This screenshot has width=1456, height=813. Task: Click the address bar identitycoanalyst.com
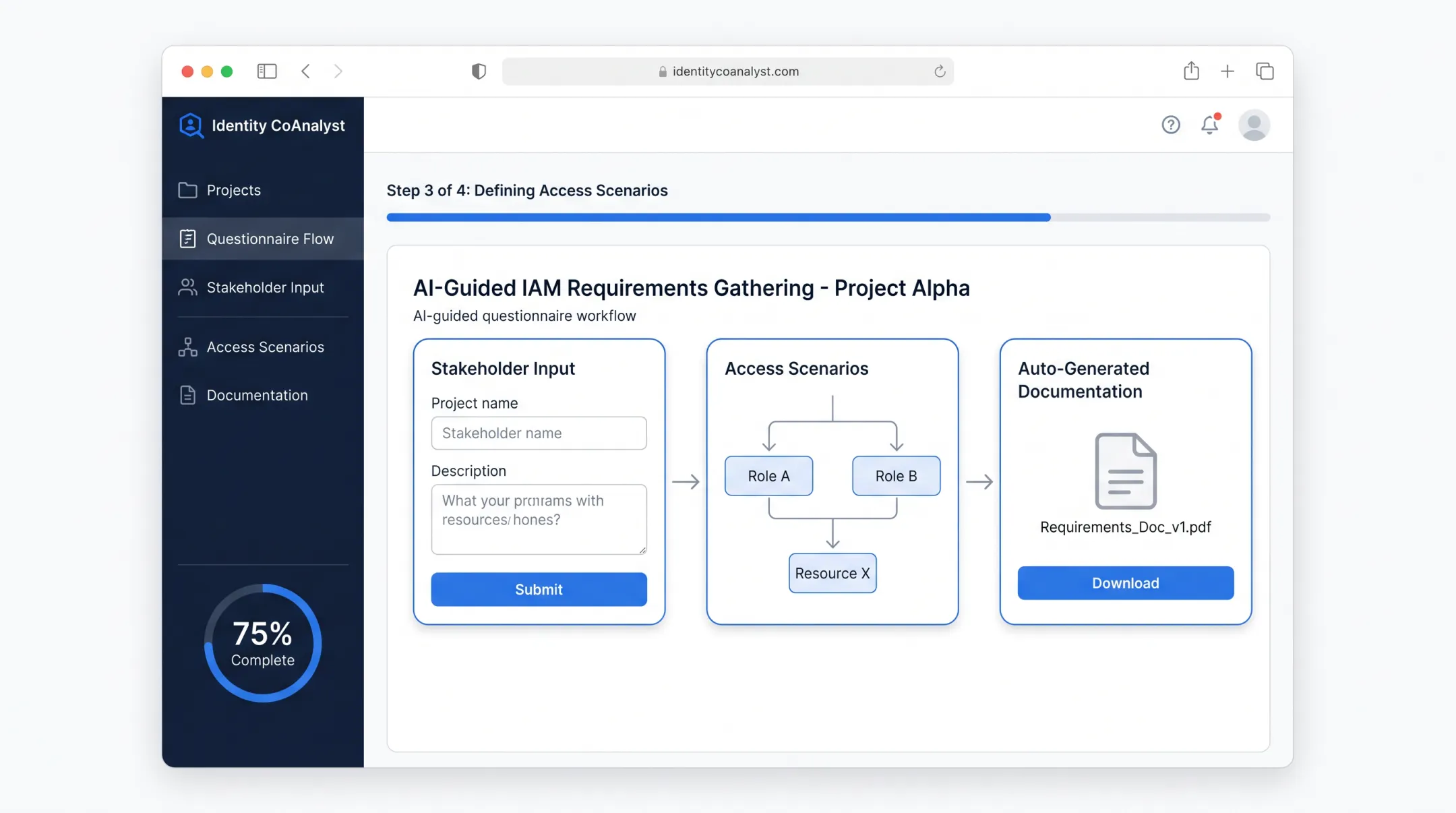728,71
